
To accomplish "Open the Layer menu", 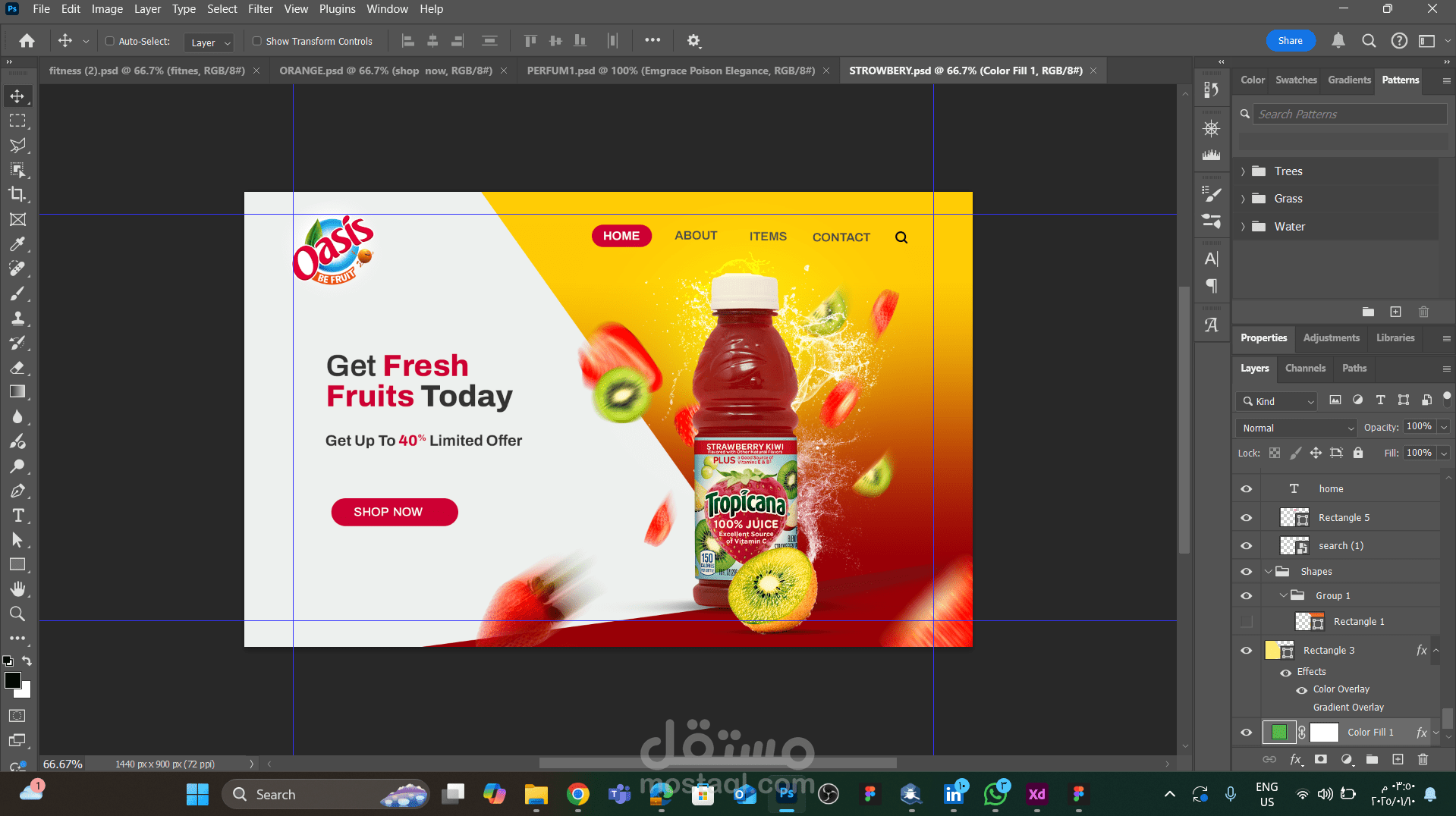I will [147, 9].
